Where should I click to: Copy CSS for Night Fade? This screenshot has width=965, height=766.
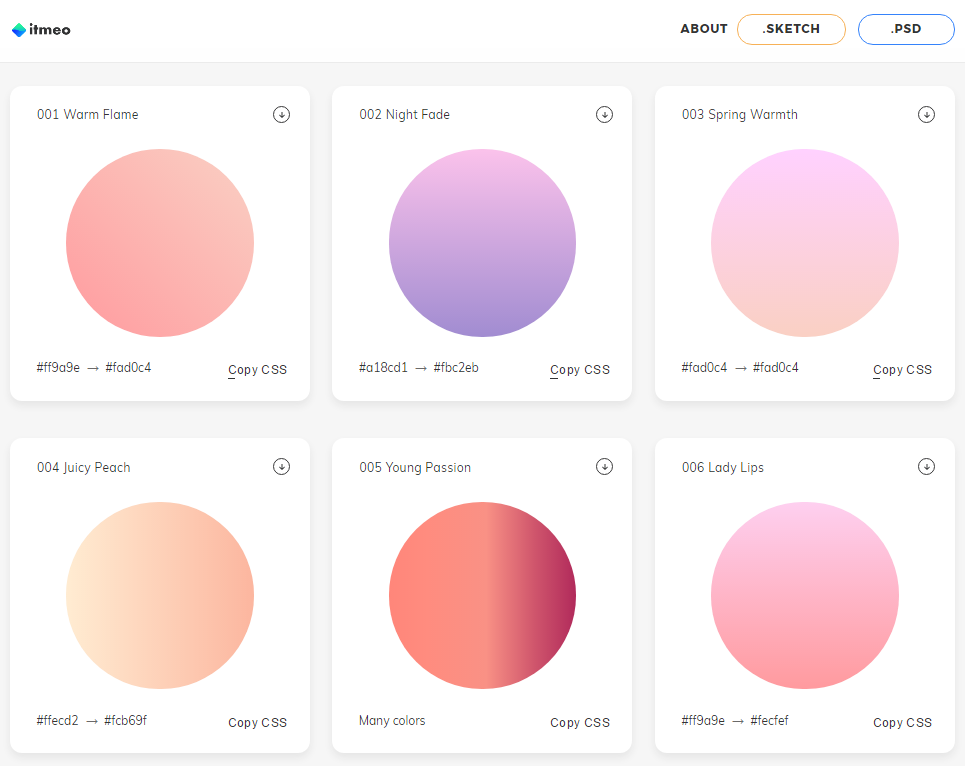(x=580, y=369)
